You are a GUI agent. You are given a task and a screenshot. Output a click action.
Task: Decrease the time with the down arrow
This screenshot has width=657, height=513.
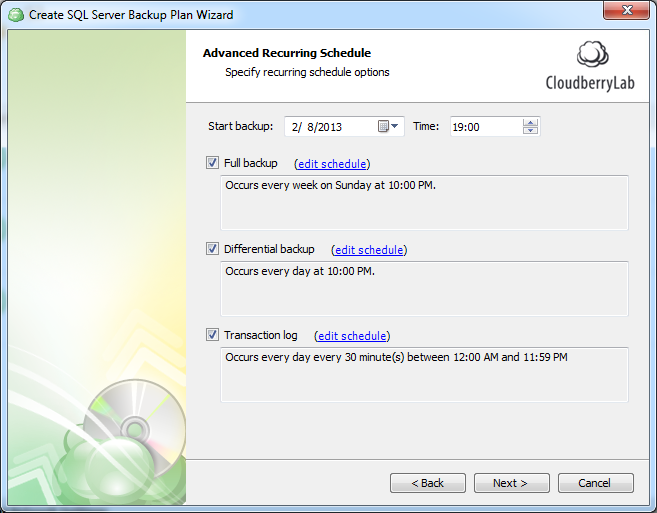coord(530,131)
